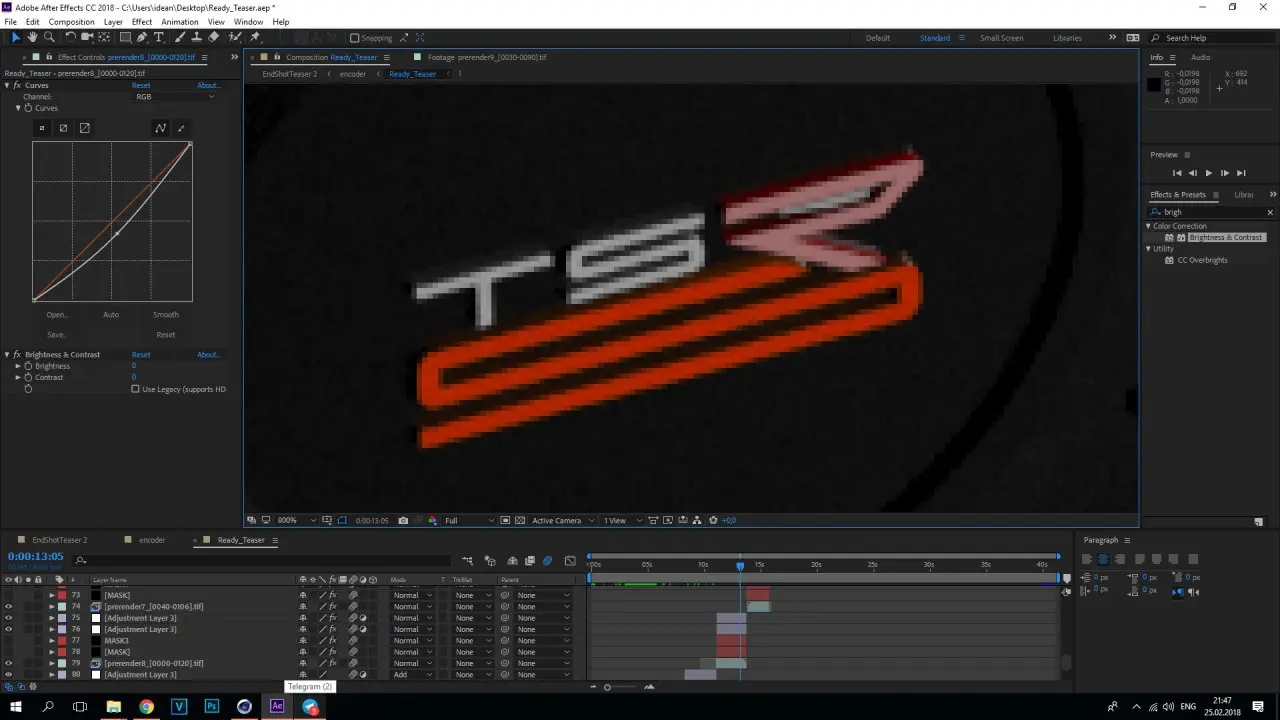Select the Hand tool

tap(33, 38)
